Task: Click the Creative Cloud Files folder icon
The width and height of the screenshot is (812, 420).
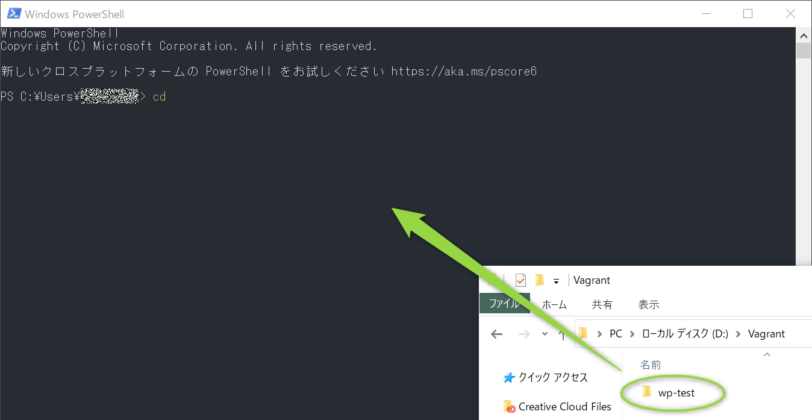Action: [x=509, y=407]
